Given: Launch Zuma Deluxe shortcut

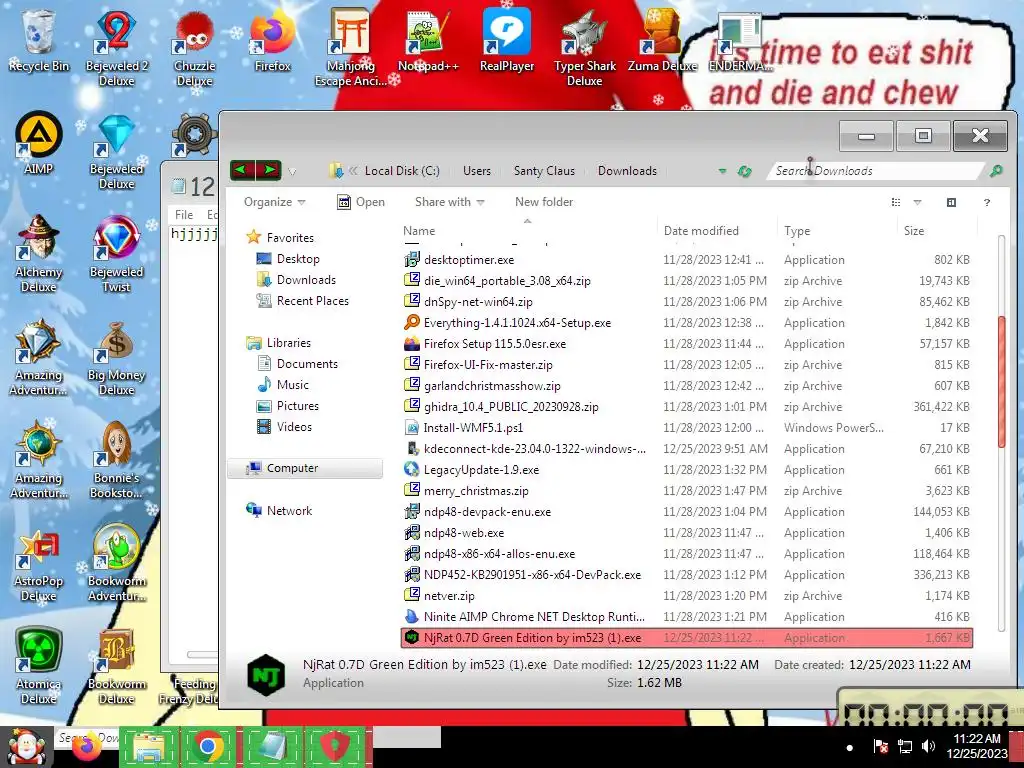Looking at the screenshot, I should (662, 40).
